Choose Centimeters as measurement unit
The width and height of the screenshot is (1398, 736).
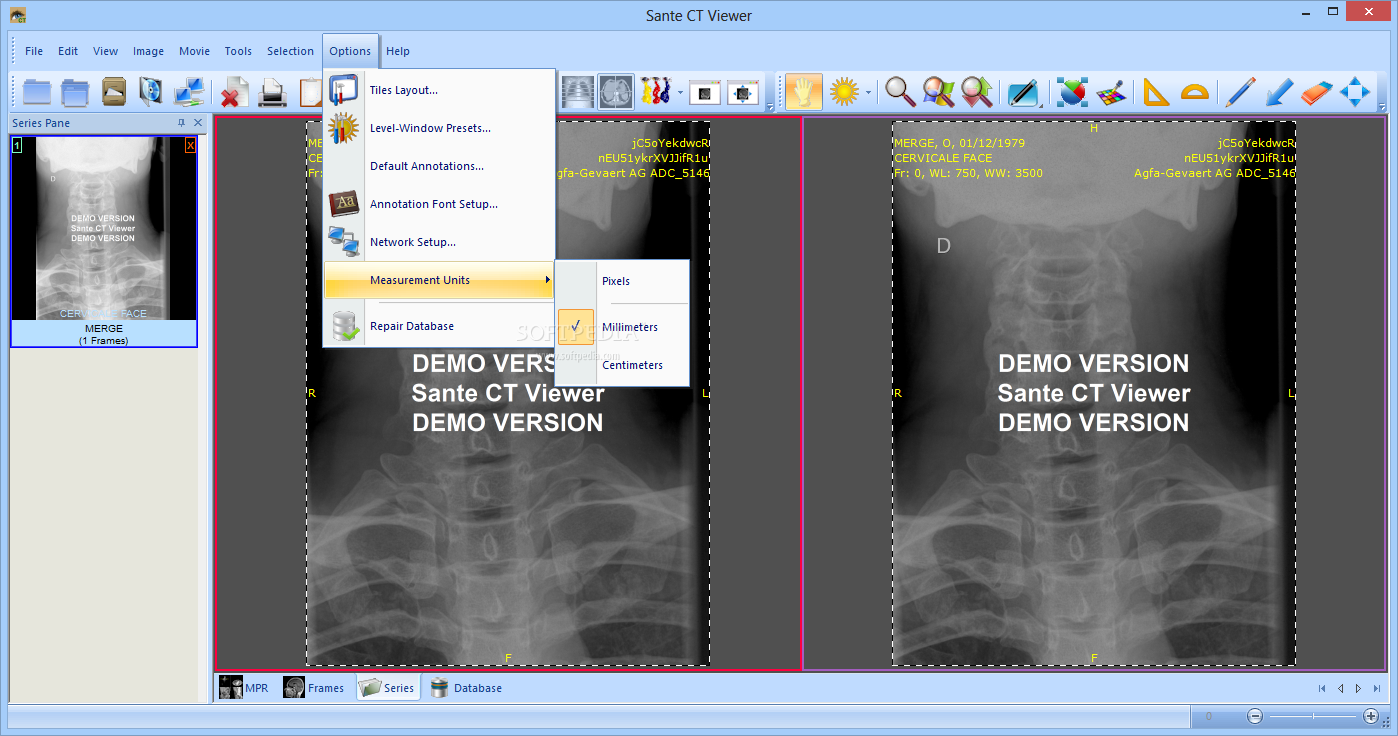click(621, 365)
